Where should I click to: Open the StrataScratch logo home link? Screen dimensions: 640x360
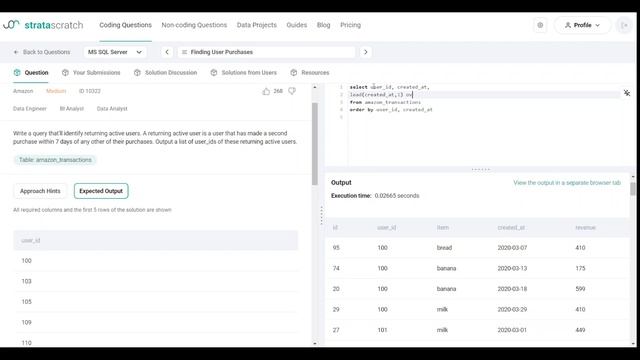43,25
